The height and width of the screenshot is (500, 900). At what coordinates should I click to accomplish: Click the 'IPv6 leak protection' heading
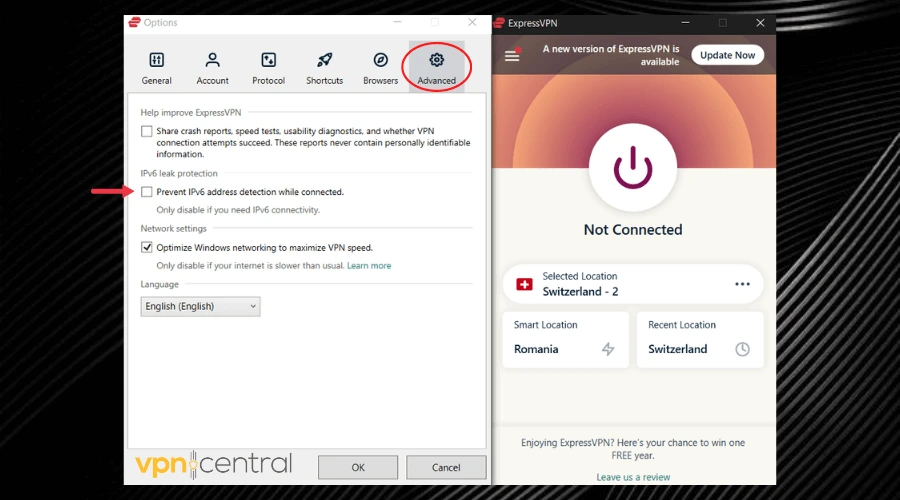click(179, 173)
